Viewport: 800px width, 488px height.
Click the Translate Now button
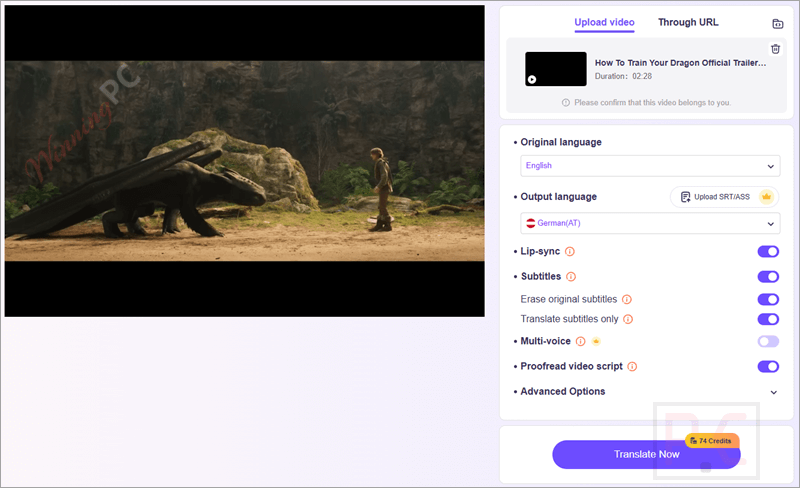(646, 454)
